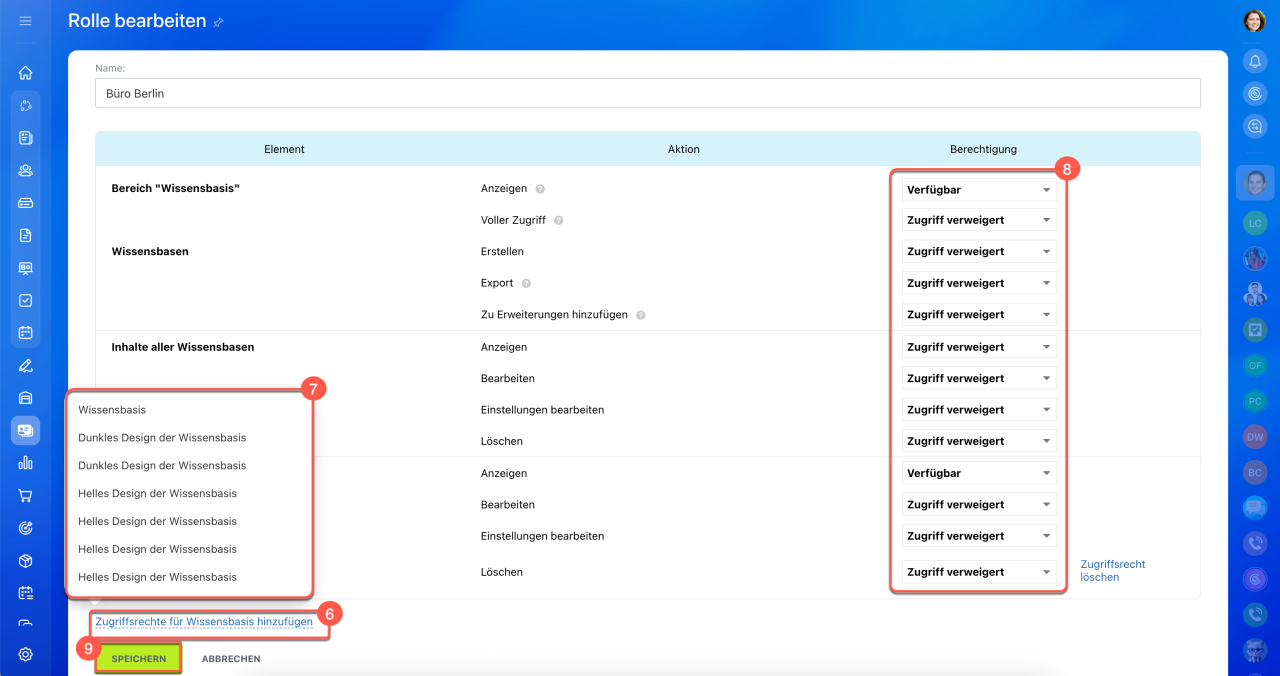Open the BC contact avatar
Viewport: 1280px width, 676px height.
point(1255,472)
